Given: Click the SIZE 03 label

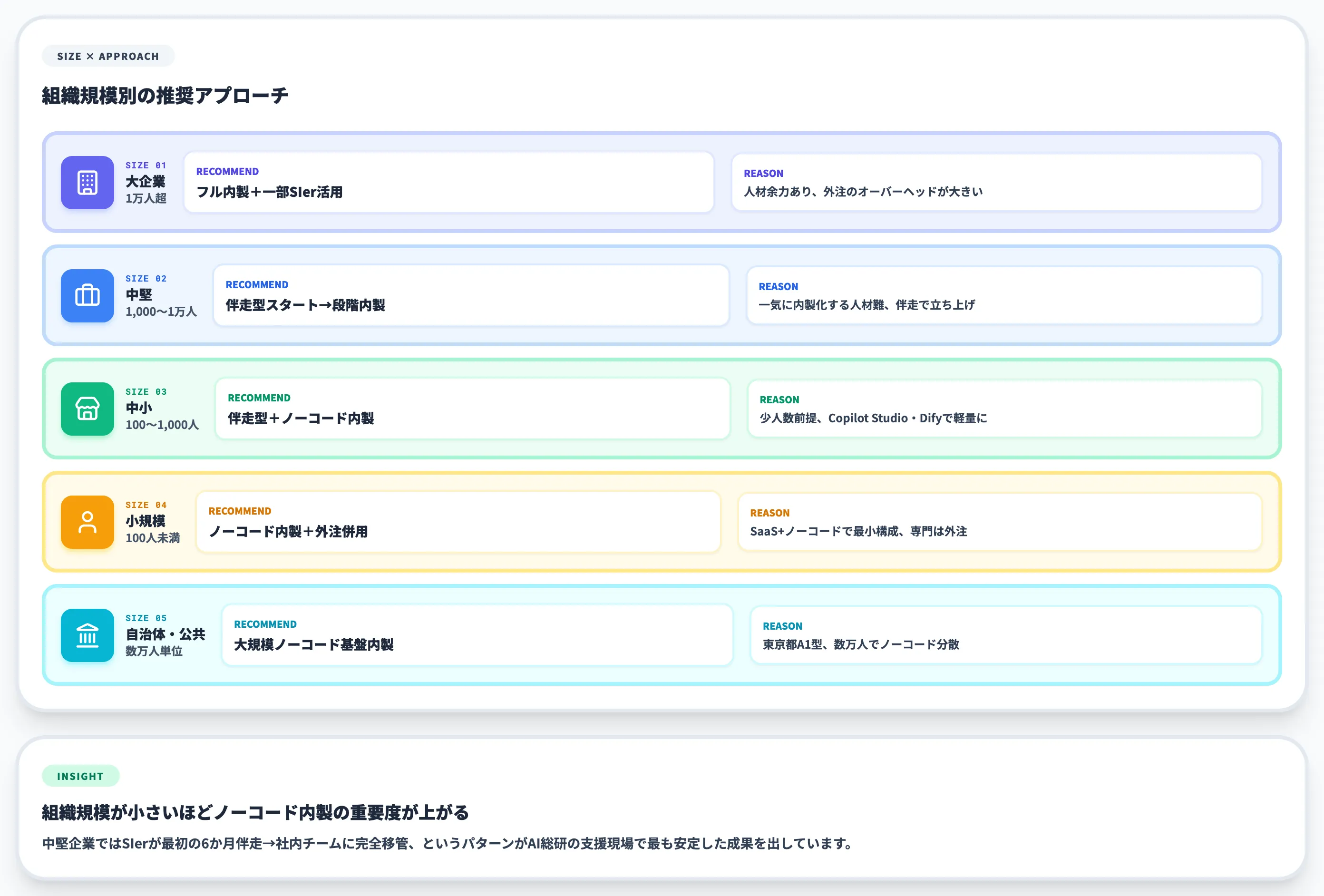Looking at the screenshot, I should pos(146,392).
